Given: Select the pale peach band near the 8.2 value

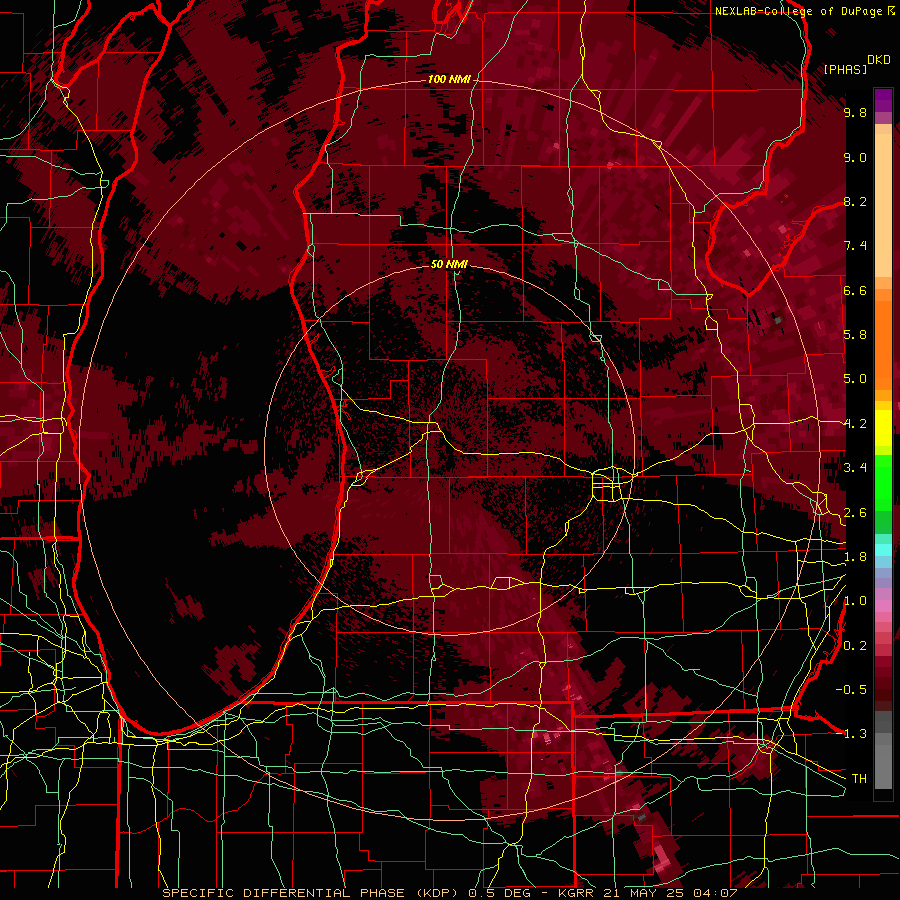Looking at the screenshot, I should (883, 207).
